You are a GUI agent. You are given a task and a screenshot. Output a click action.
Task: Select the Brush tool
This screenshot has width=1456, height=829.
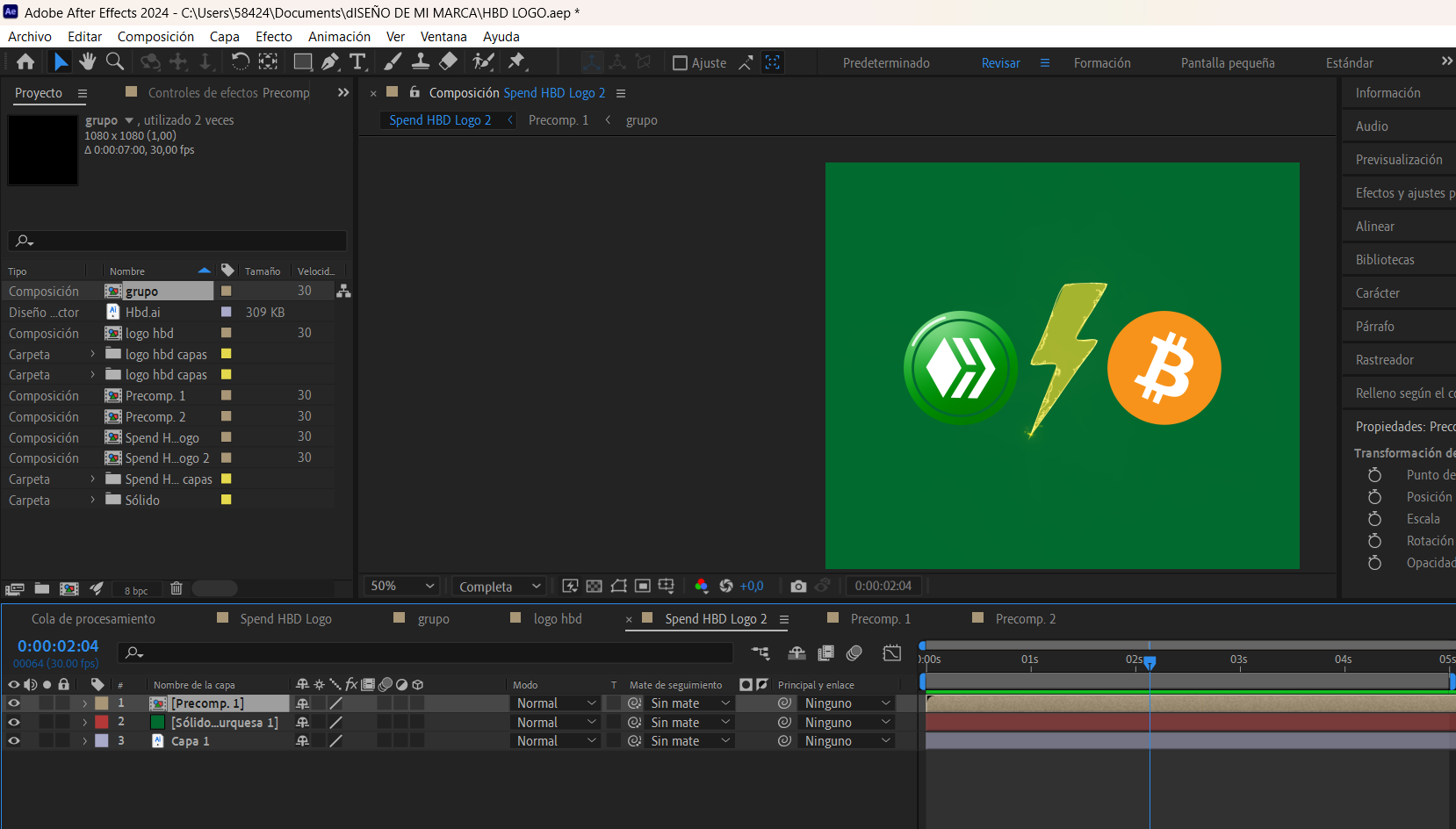(393, 61)
